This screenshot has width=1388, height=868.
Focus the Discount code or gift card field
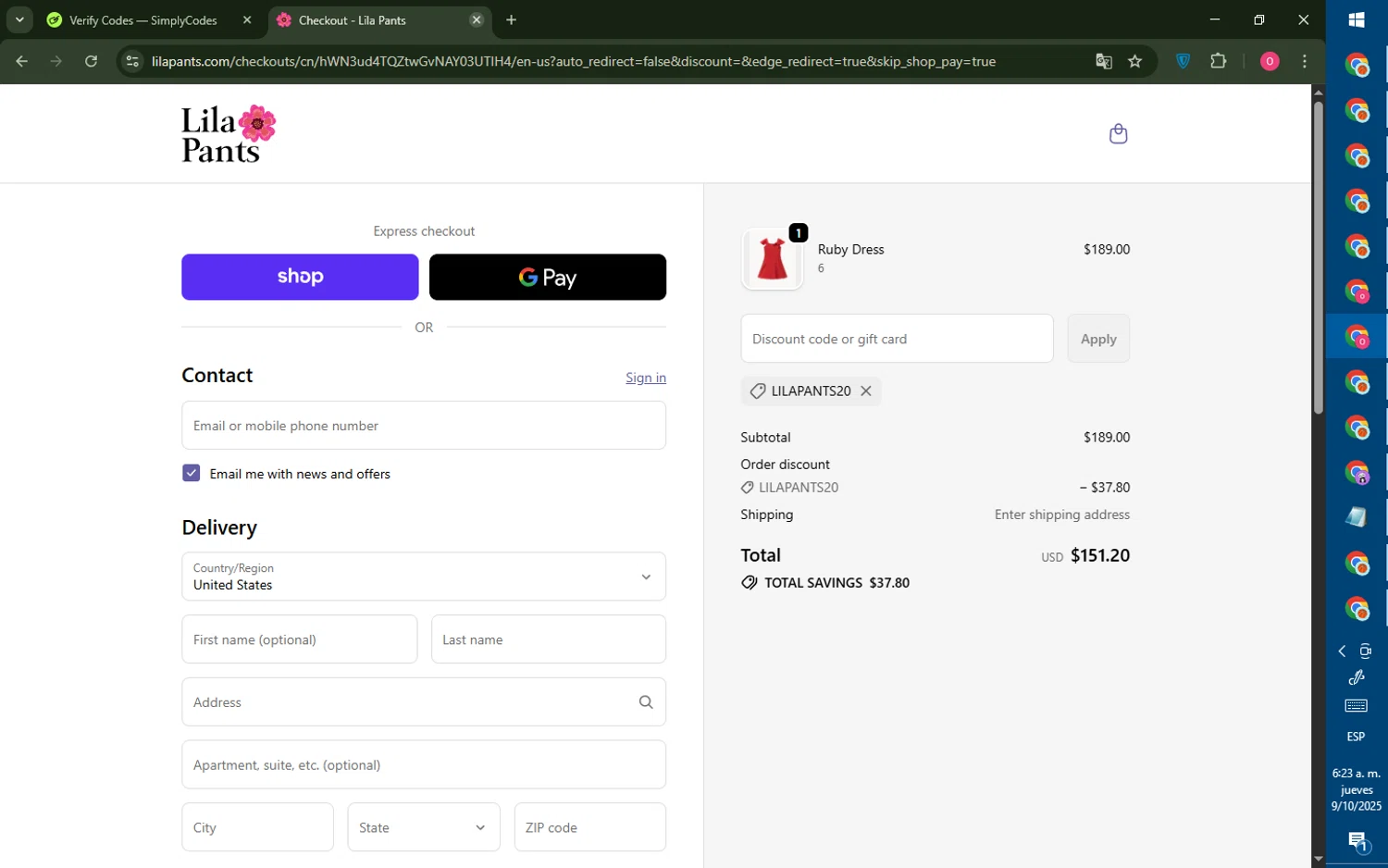[897, 339]
